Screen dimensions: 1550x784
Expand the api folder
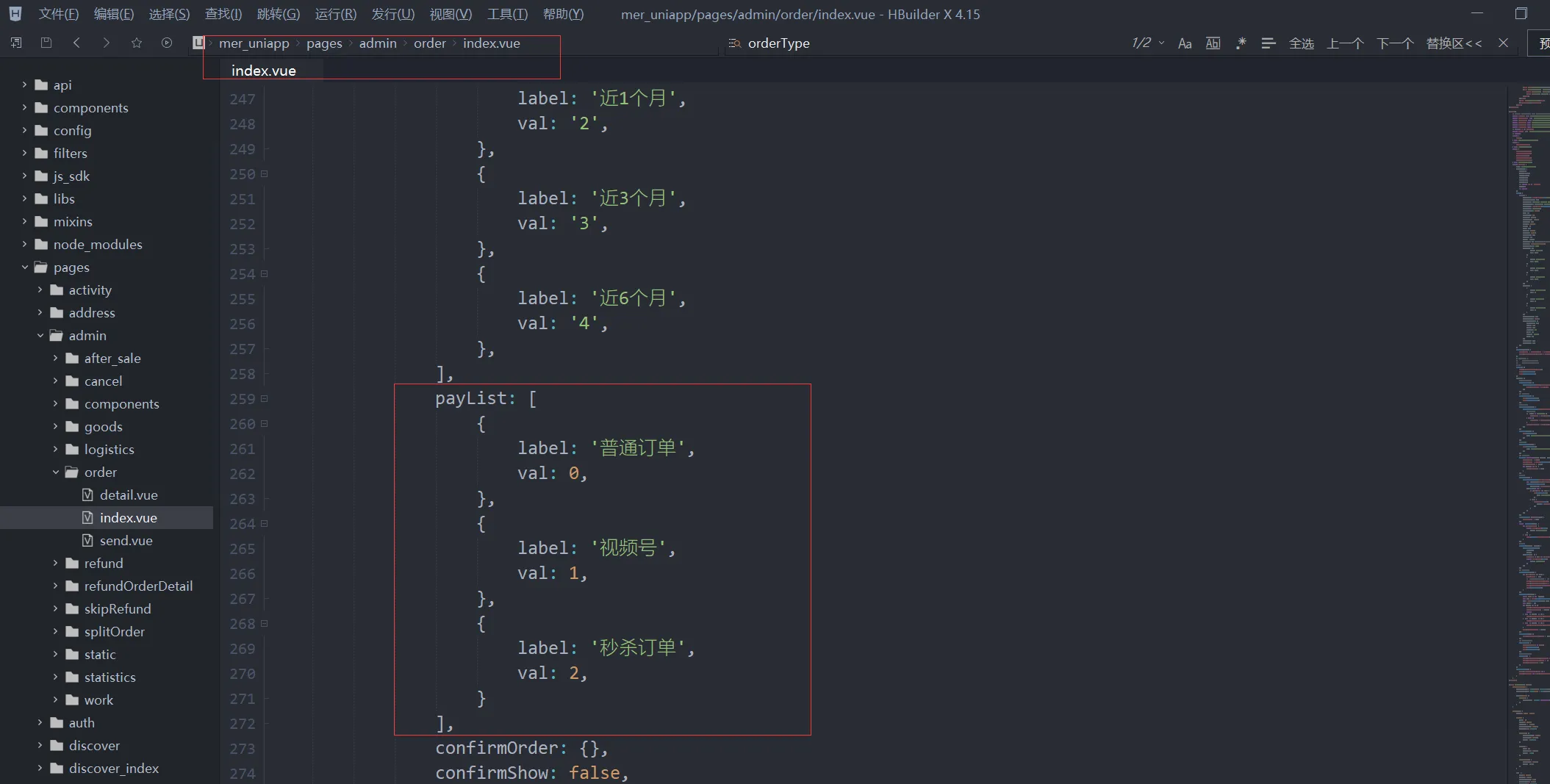24,84
